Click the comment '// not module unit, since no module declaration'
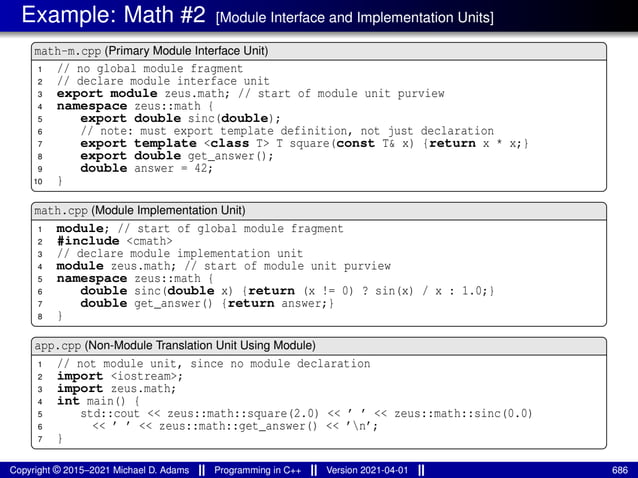638x478 pixels. (x=214, y=364)
